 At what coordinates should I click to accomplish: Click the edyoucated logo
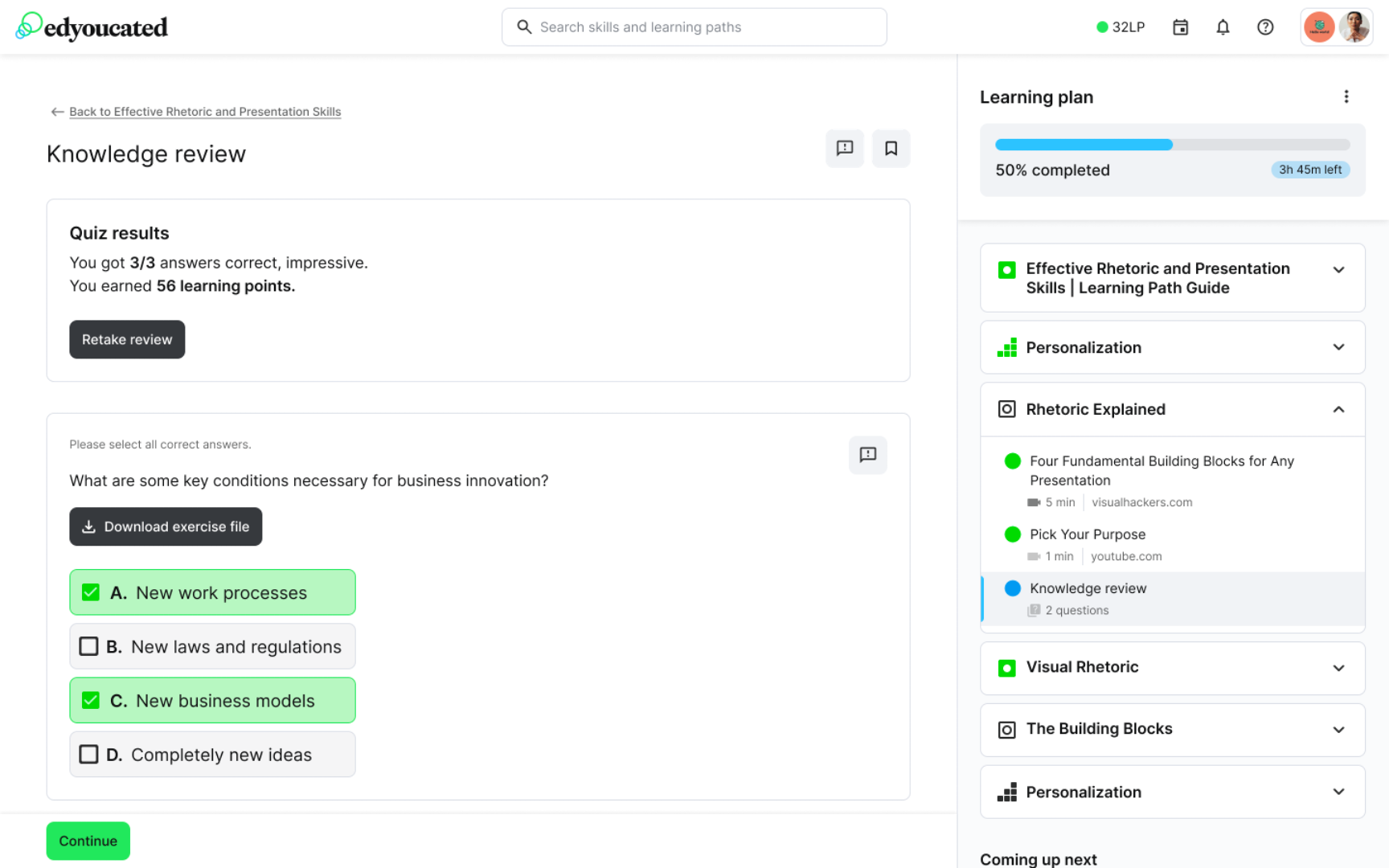coord(91,26)
